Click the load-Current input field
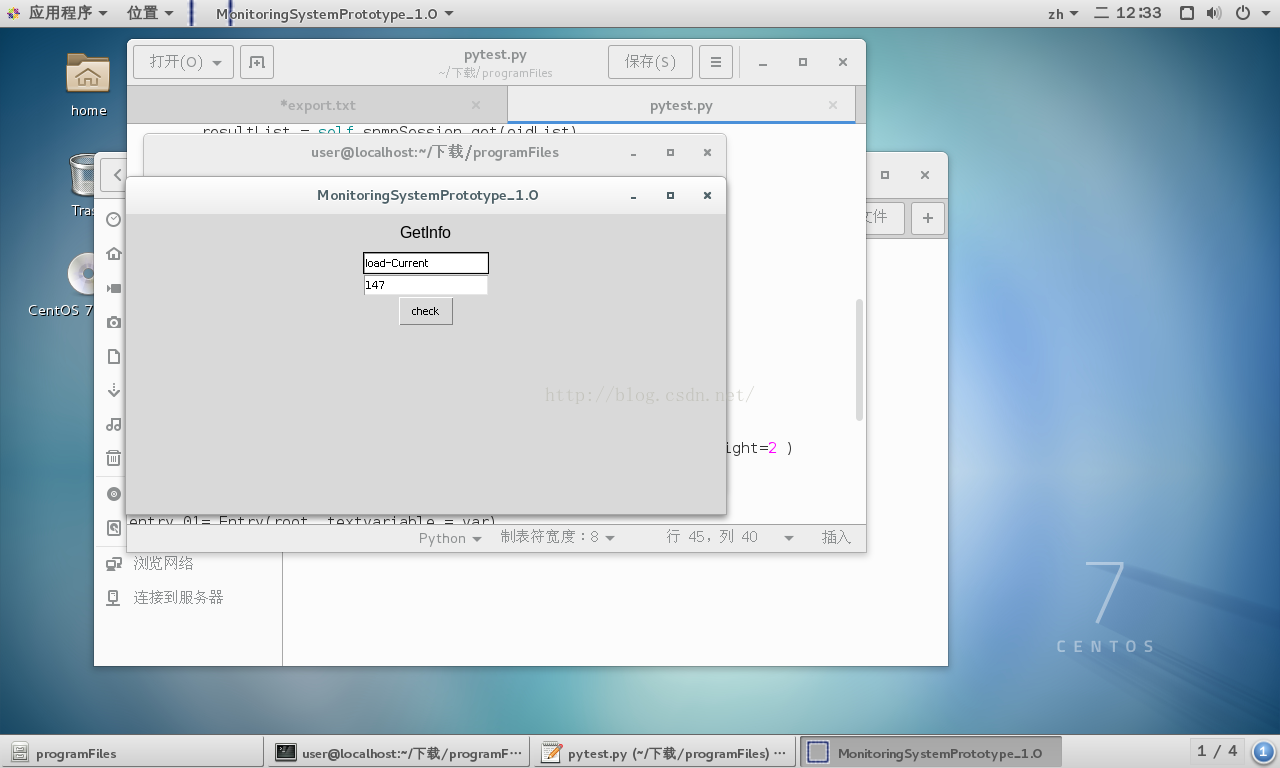 425,263
